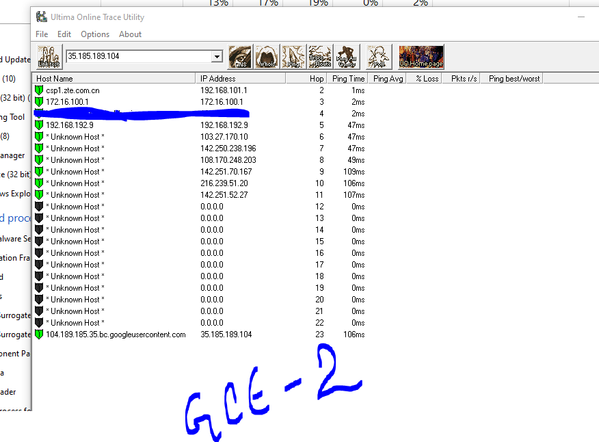The image size is (599, 442).
Task: Expand the IP address dropdown arrow
Action: (217, 57)
